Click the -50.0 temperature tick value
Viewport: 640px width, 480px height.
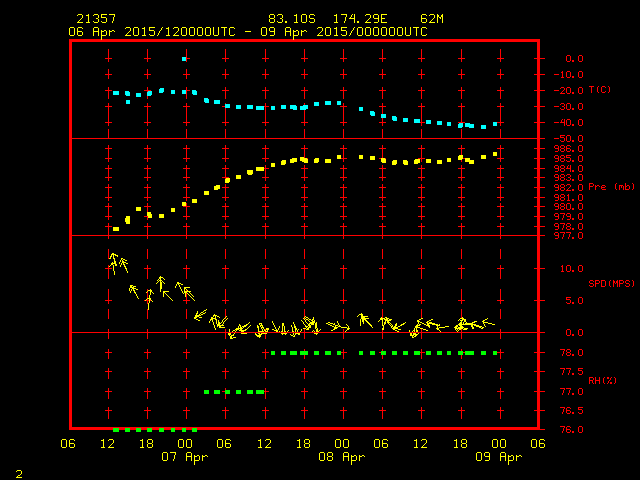(x=569, y=139)
